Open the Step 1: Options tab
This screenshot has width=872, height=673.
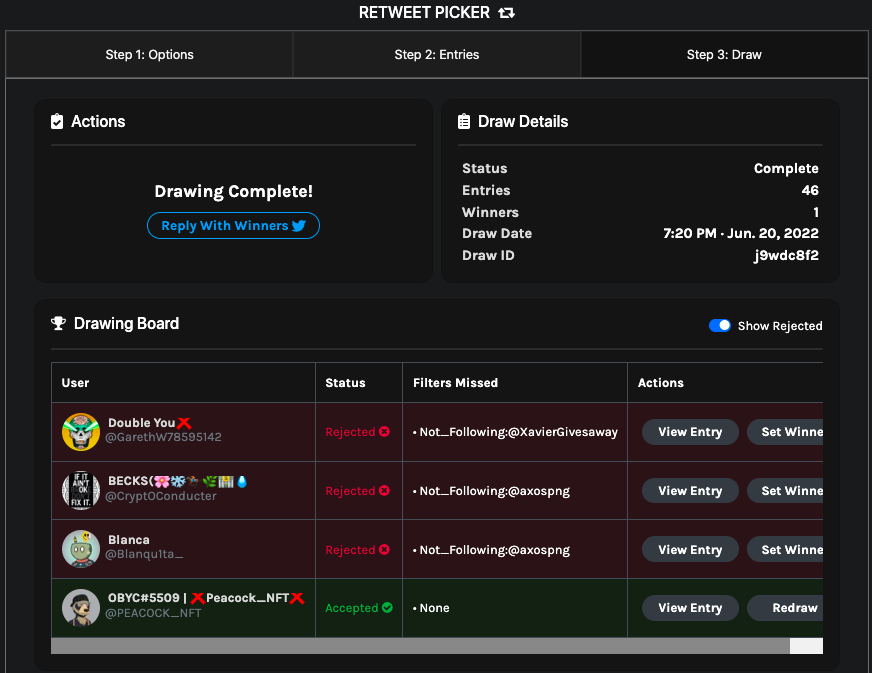[x=150, y=55]
